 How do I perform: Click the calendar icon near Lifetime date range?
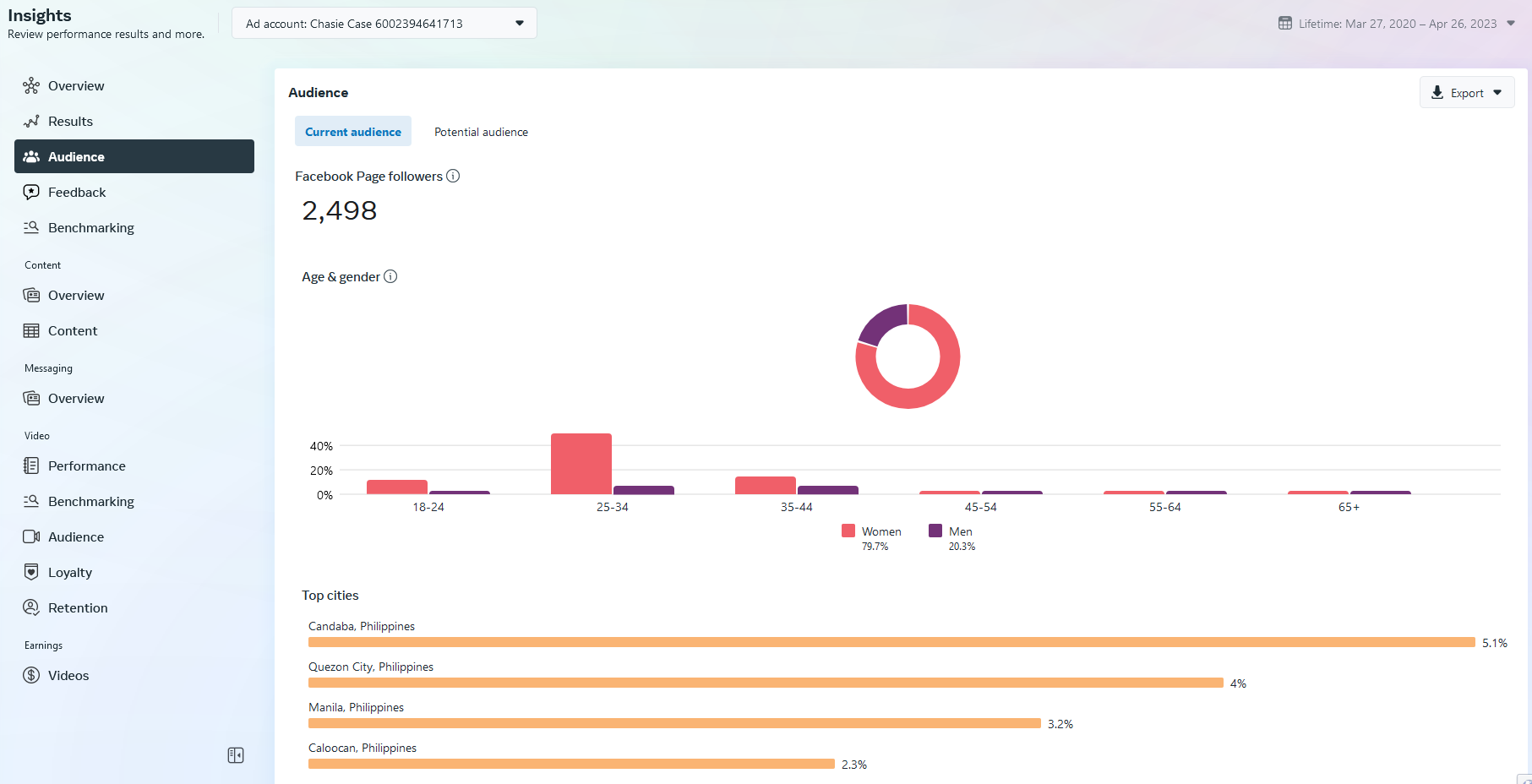point(1285,23)
